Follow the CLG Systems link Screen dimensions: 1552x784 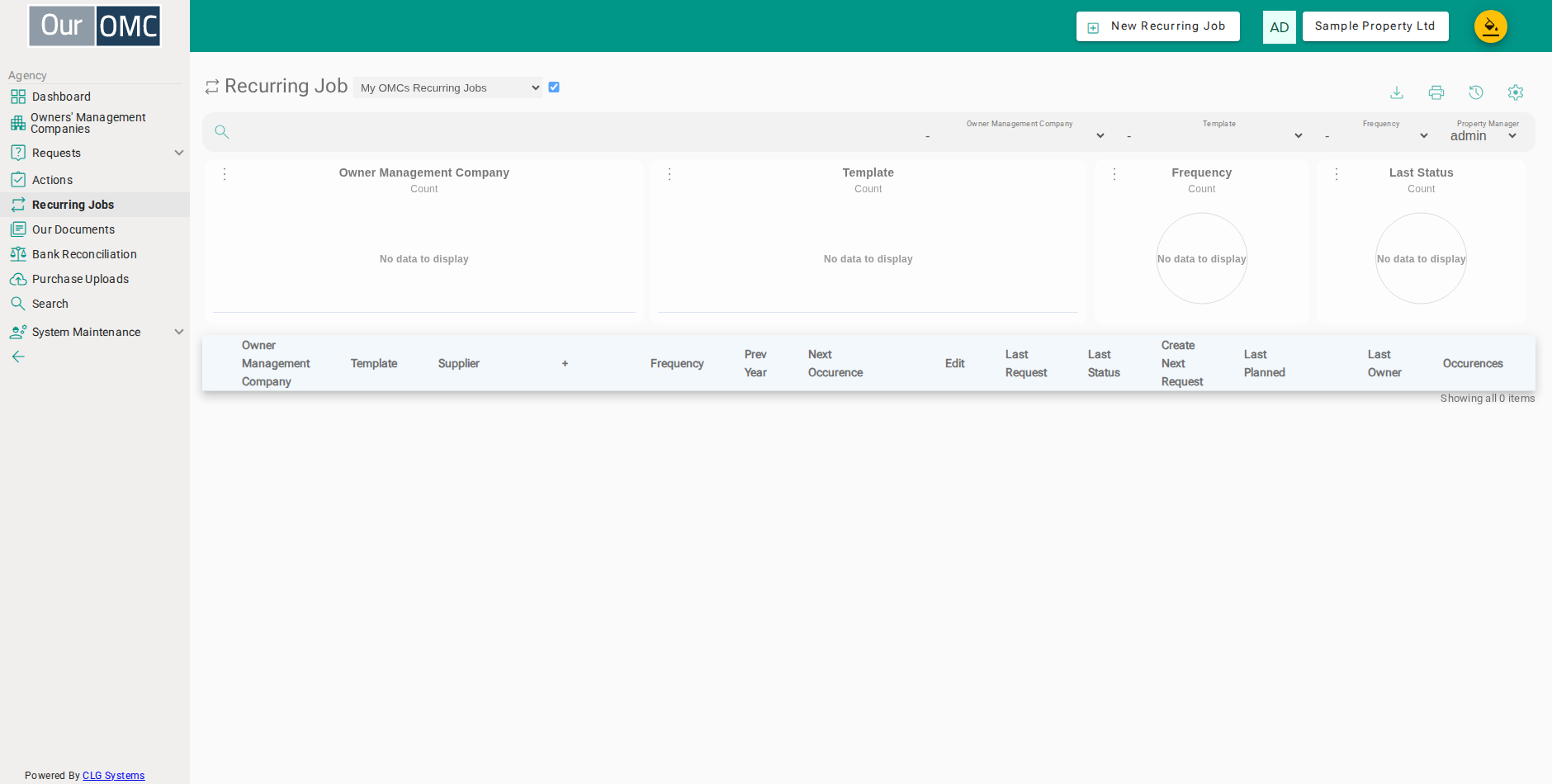pos(113,776)
